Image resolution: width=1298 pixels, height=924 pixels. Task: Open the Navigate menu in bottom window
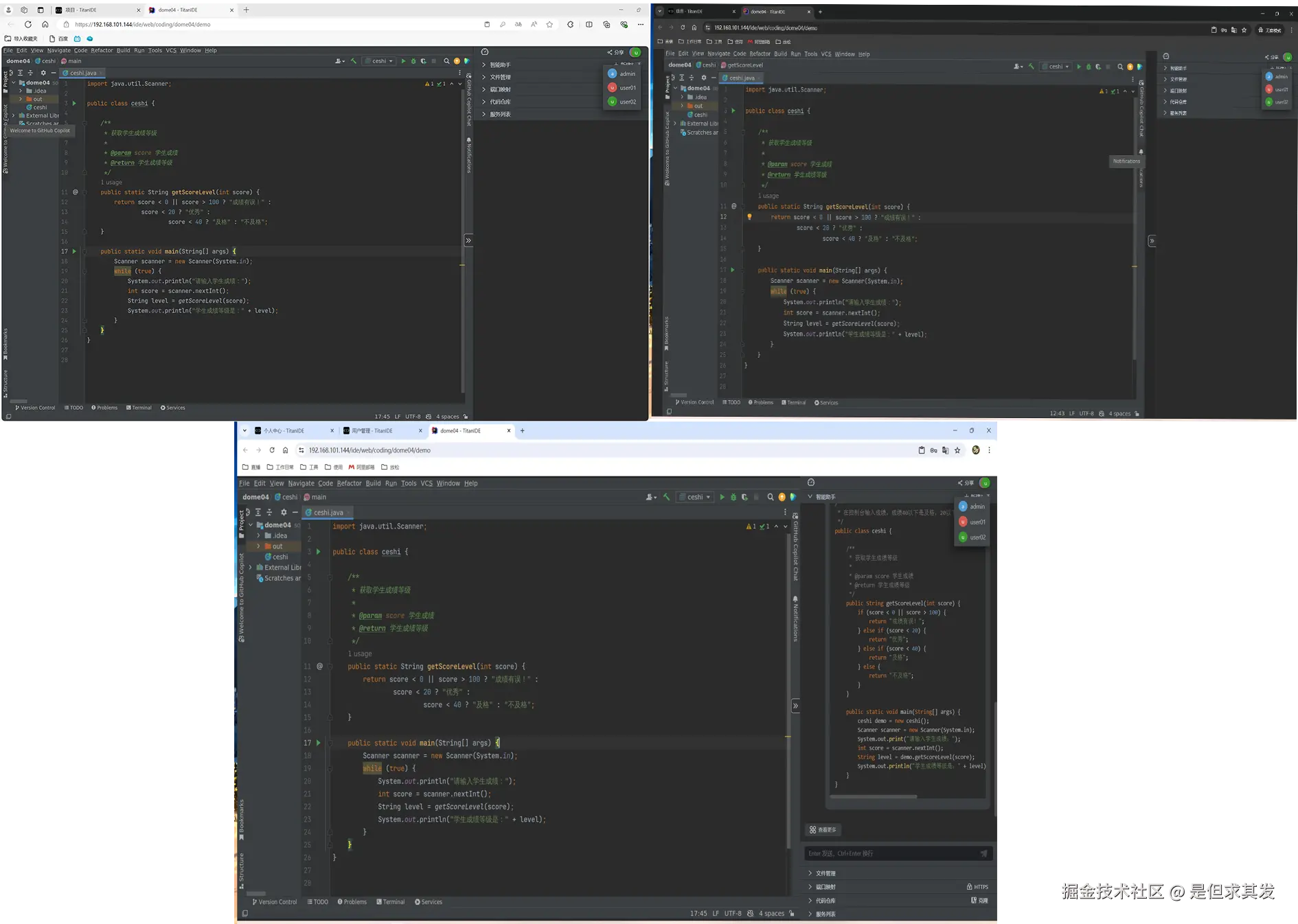point(301,483)
